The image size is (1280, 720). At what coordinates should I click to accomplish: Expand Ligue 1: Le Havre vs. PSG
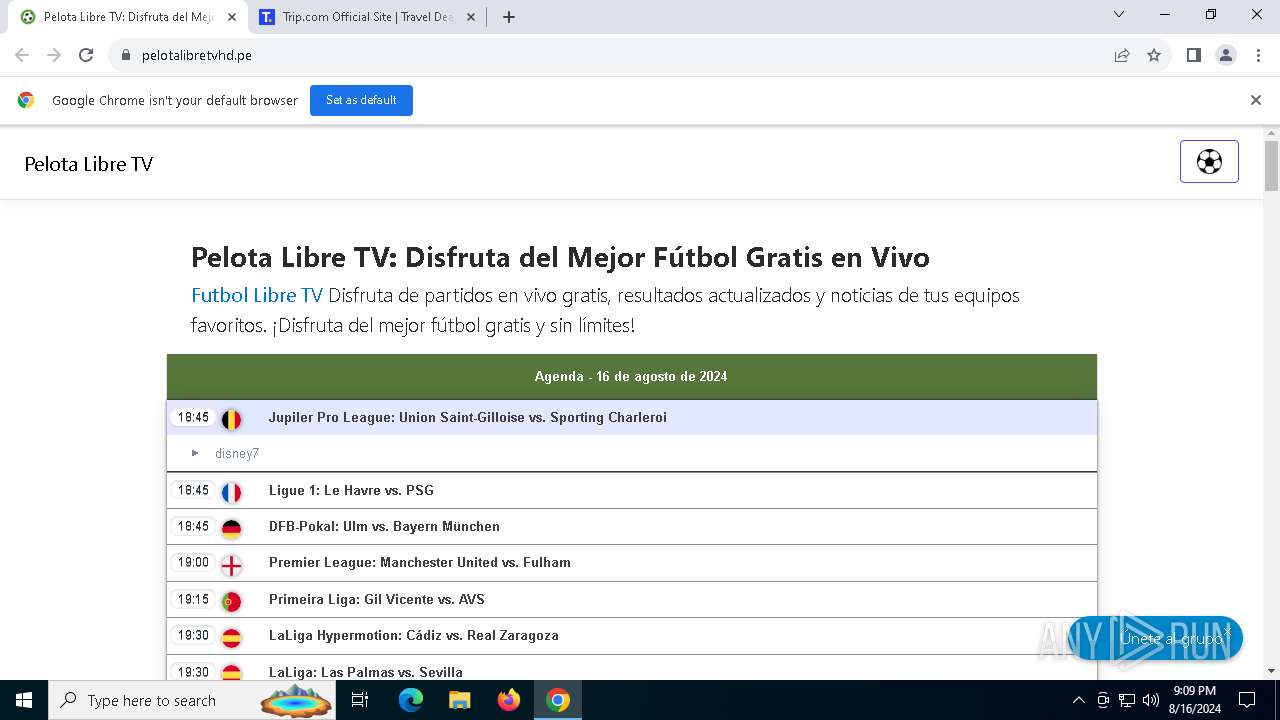(x=632, y=491)
